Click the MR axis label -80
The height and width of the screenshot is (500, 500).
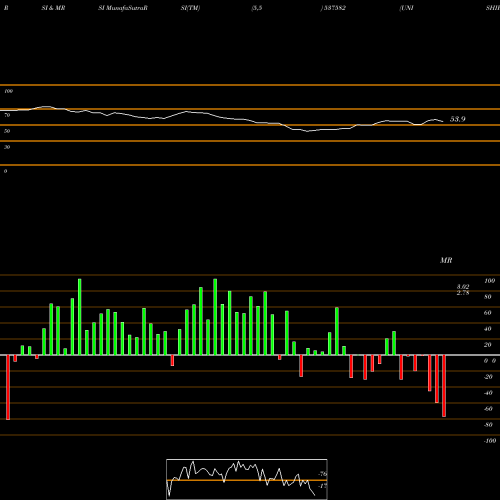point(488,425)
